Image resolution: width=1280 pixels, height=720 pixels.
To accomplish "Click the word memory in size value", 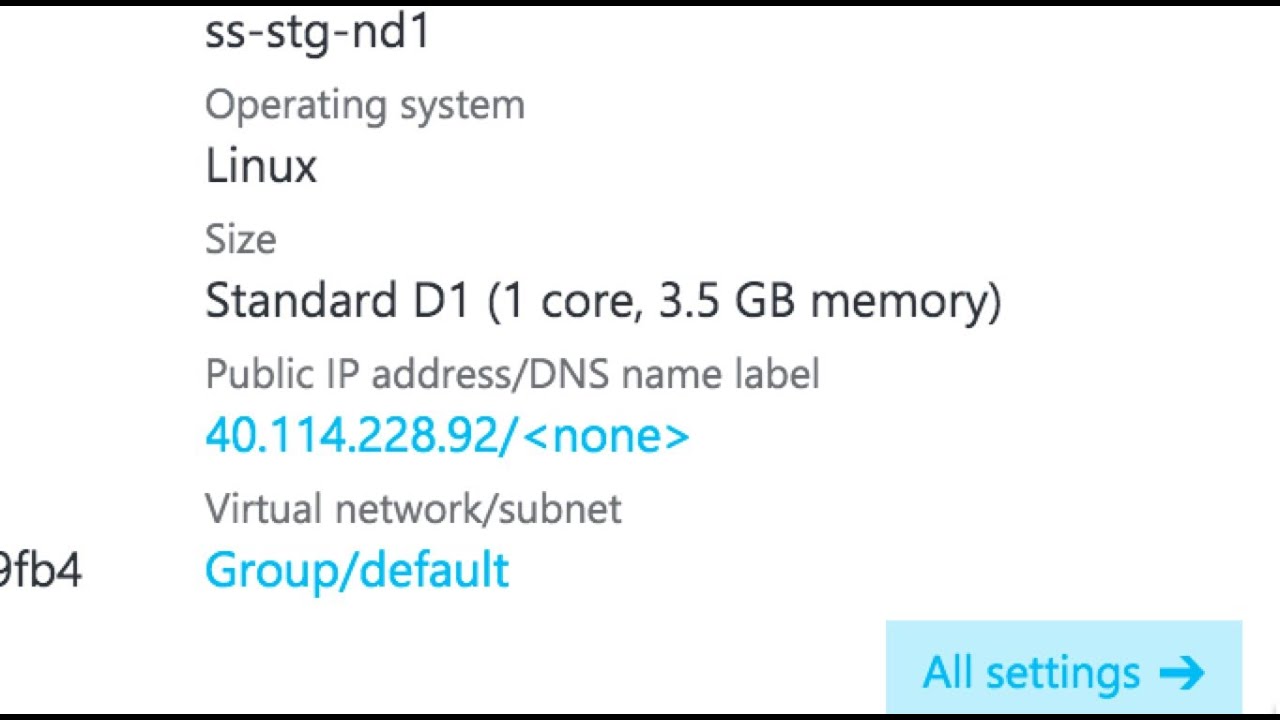I will tap(898, 301).
